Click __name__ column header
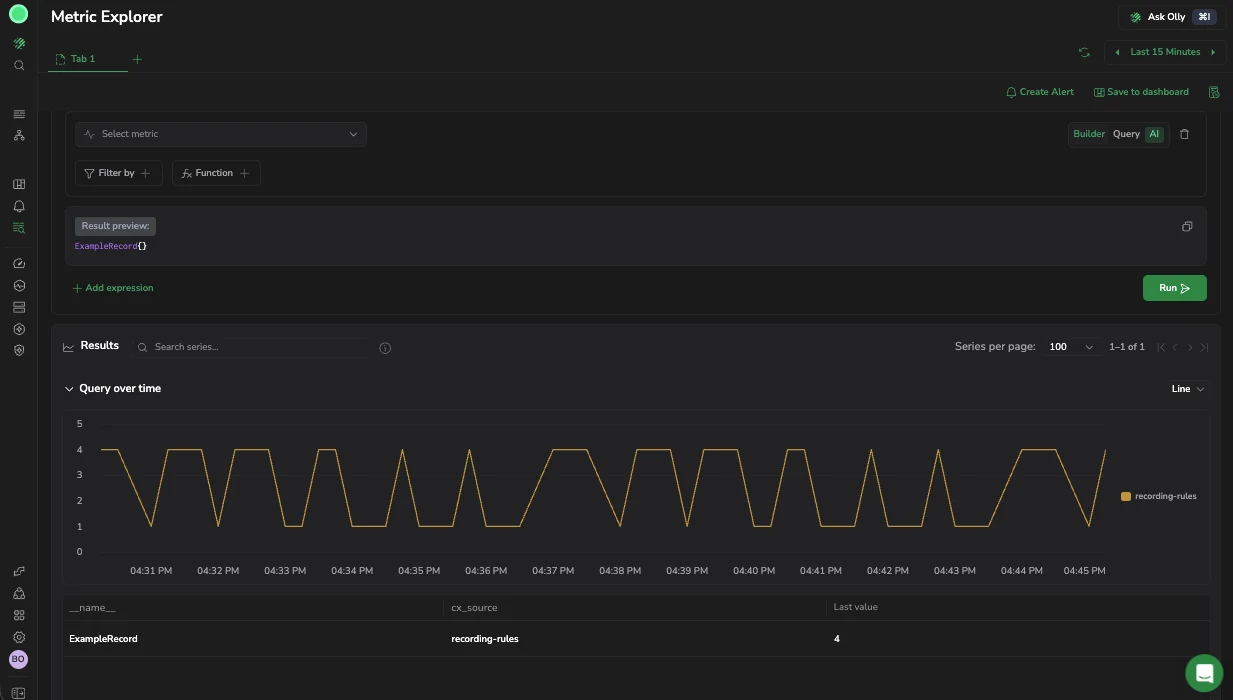Screen dimensions: 1233x700 92,607
